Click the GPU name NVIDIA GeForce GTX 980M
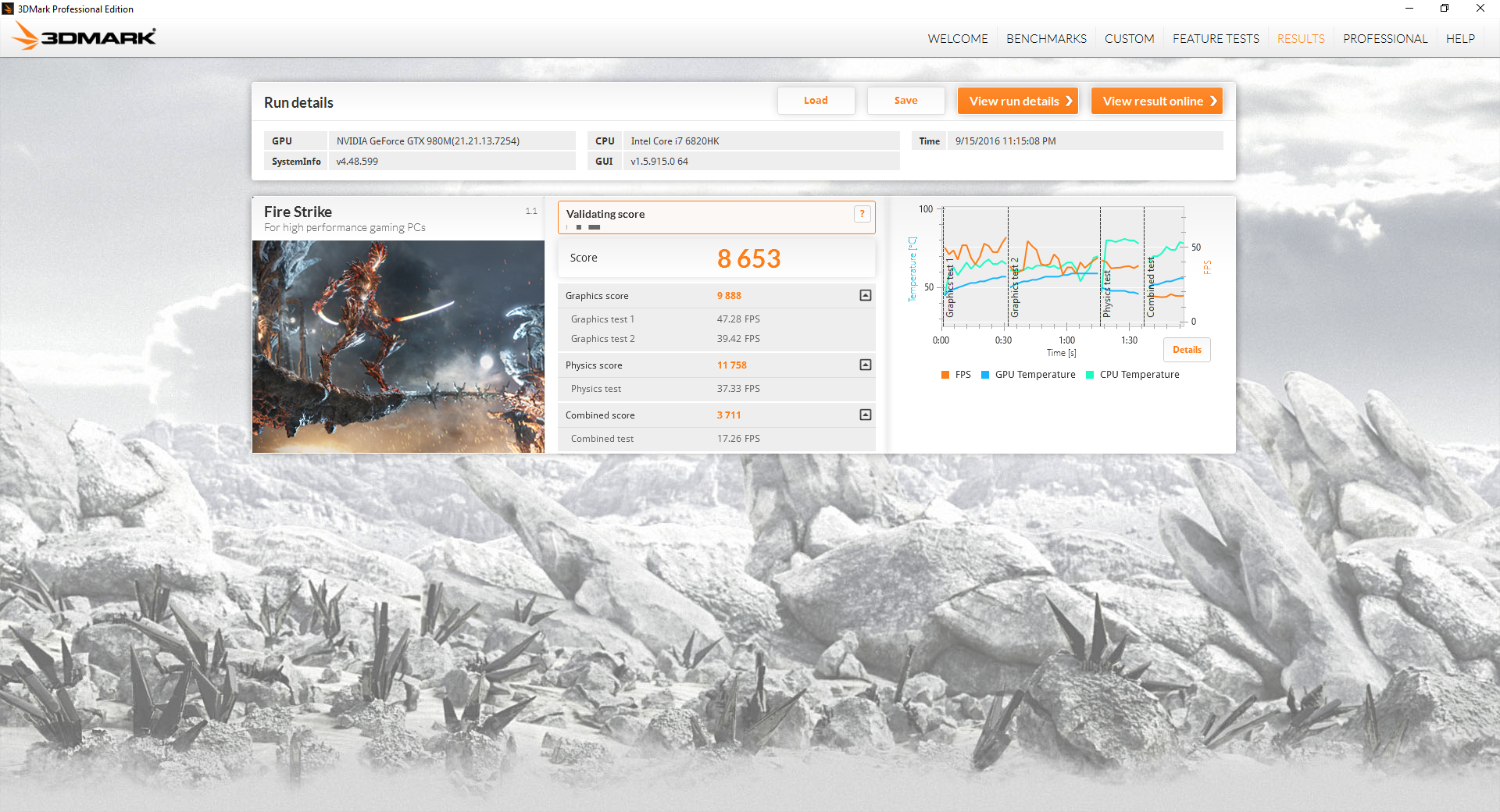This screenshot has height=812, width=1500. [x=428, y=141]
